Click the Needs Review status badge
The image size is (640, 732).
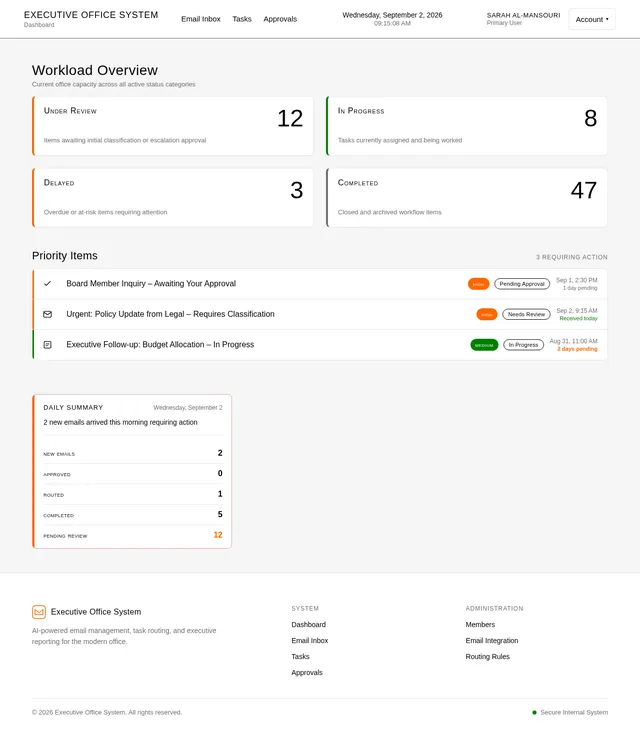(526, 314)
